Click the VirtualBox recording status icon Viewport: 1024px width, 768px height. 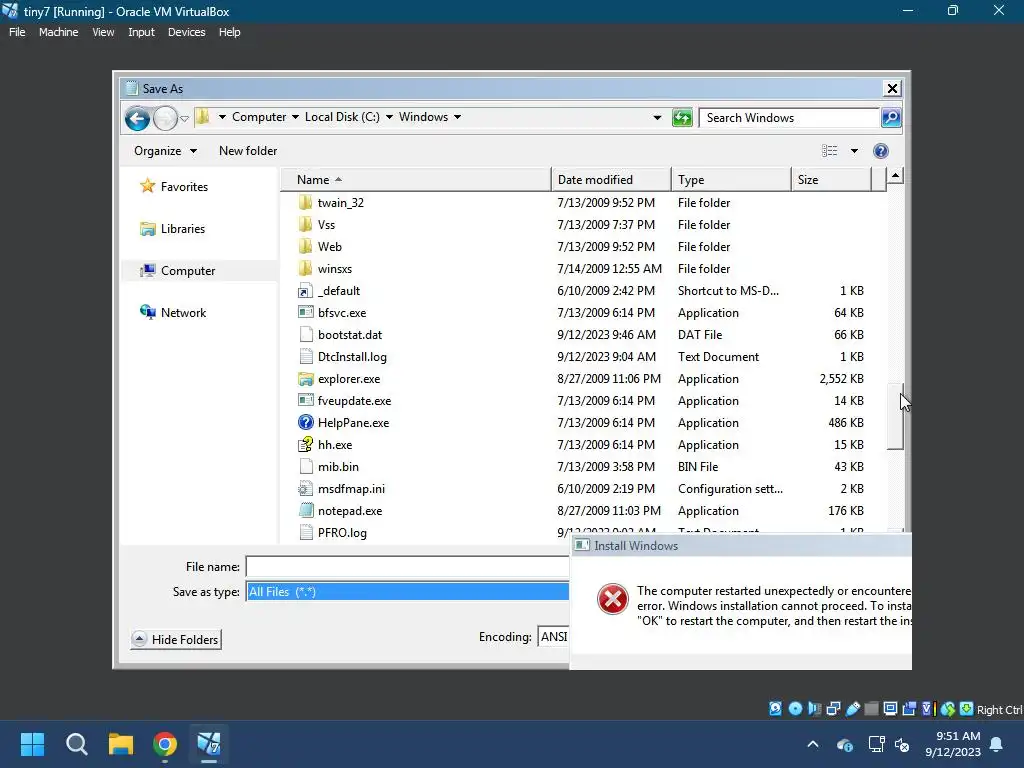[x=909, y=709]
